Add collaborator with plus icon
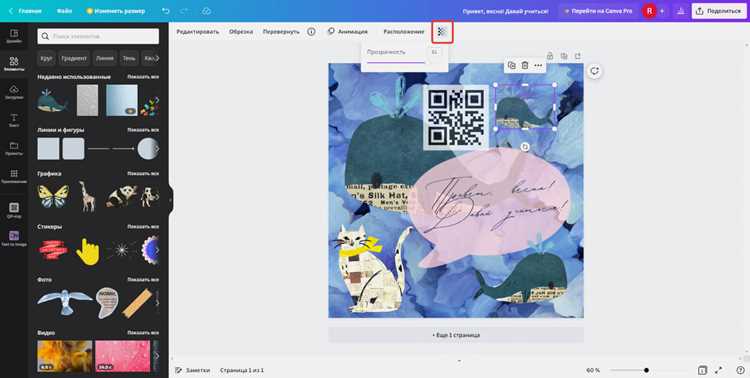Image resolution: width=750 pixels, height=378 pixels. pyautogui.click(x=662, y=11)
